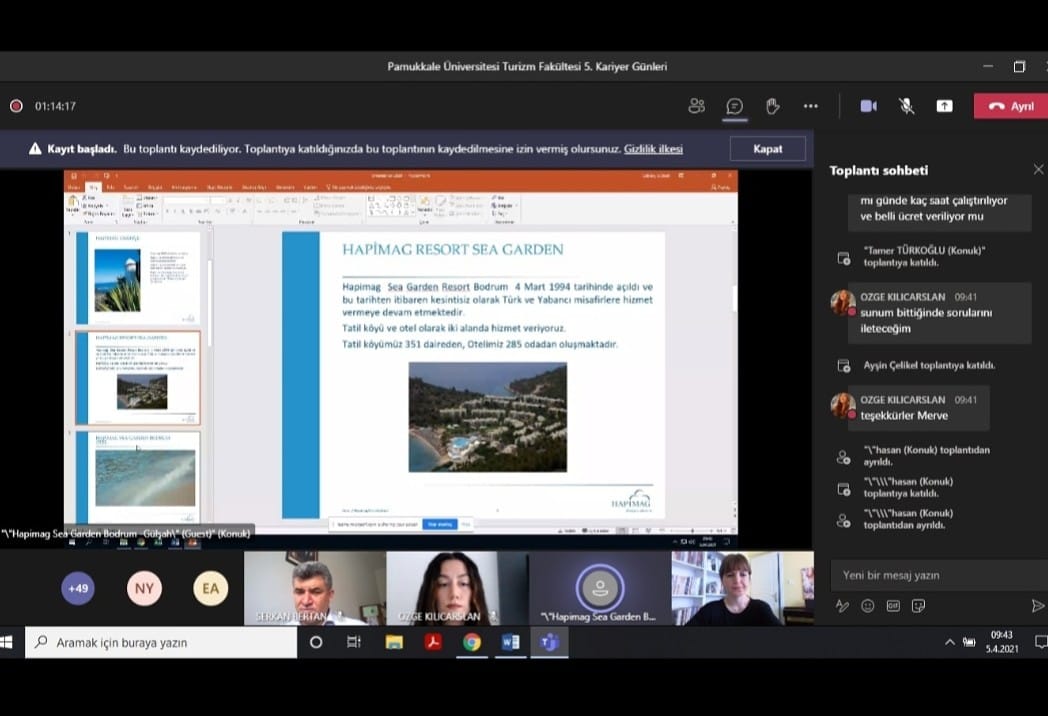
Task: Select Ozge Kilicarslan's video tile
Action: pos(456,588)
